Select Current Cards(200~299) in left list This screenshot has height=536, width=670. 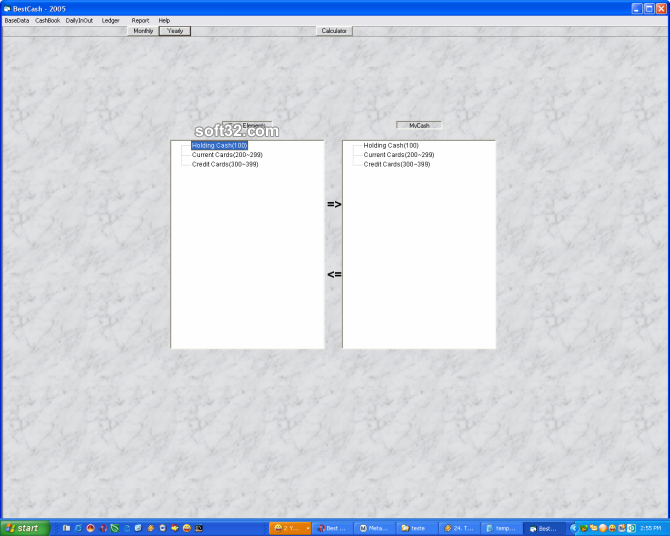click(227, 155)
